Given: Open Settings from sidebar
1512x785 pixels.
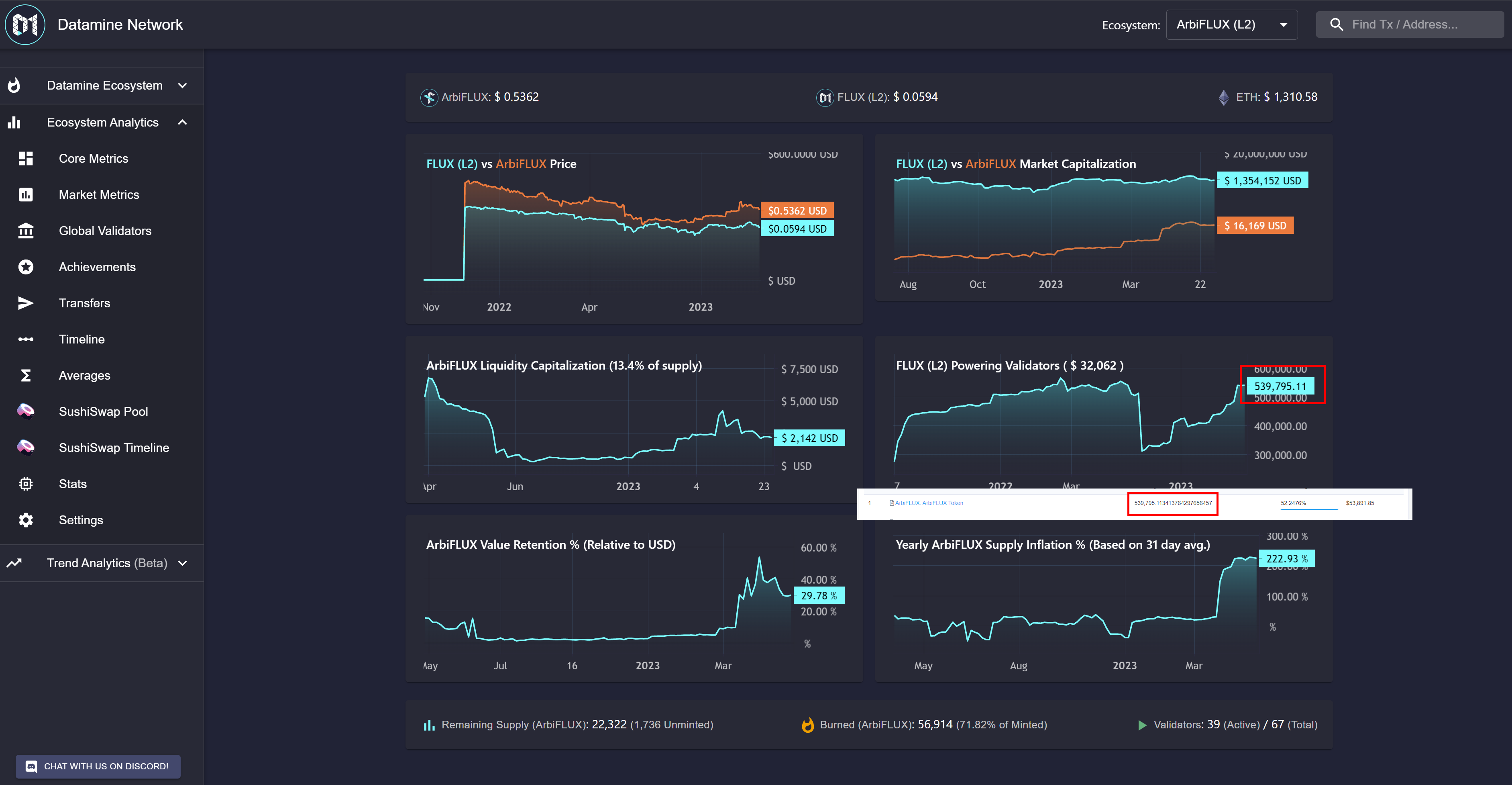Looking at the screenshot, I should [x=102, y=520].
